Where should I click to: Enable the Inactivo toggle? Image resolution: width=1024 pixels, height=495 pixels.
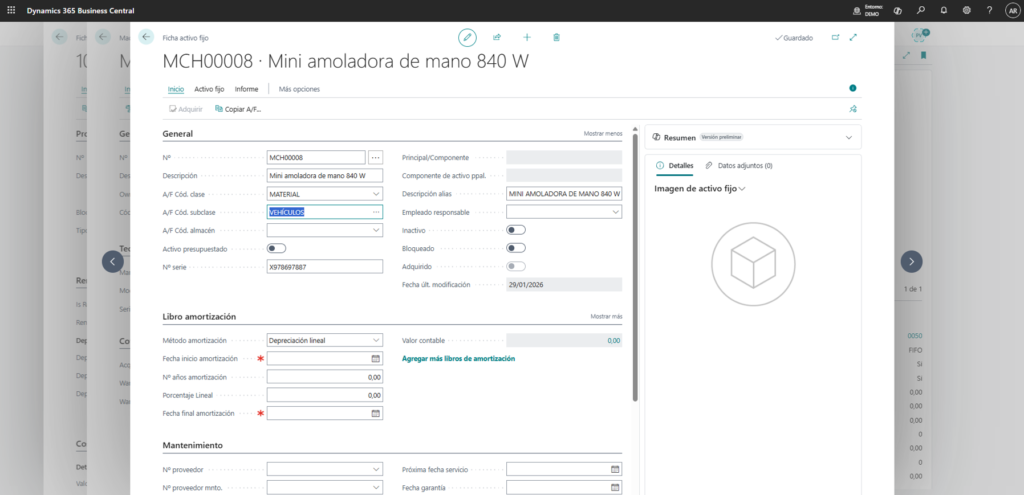(516, 230)
